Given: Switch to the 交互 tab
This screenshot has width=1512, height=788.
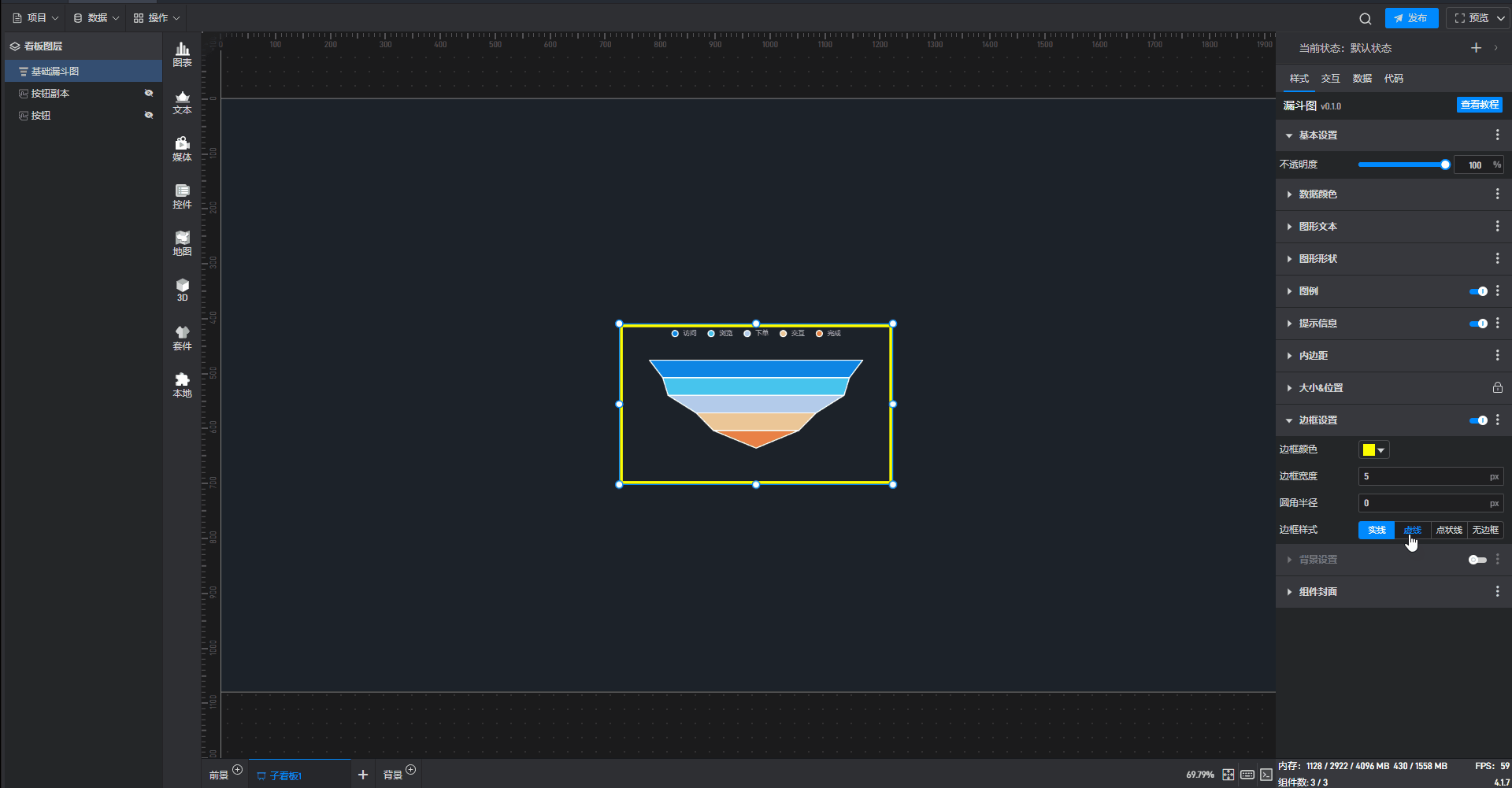Looking at the screenshot, I should click(1330, 79).
